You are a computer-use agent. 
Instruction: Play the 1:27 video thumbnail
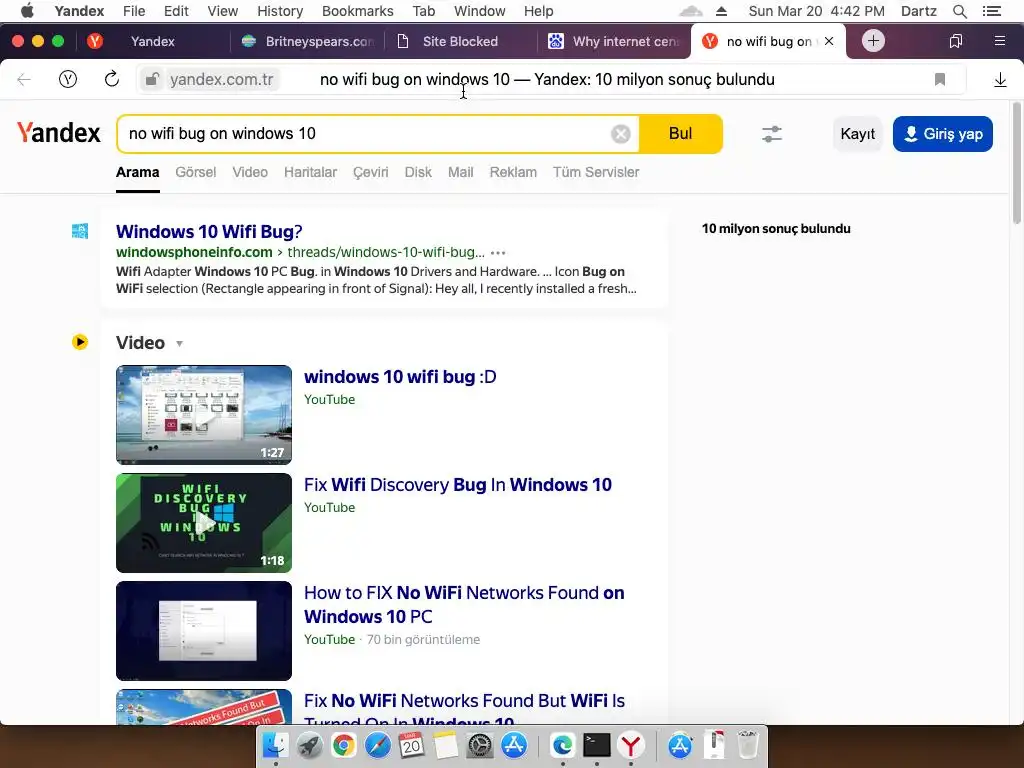click(204, 415)
